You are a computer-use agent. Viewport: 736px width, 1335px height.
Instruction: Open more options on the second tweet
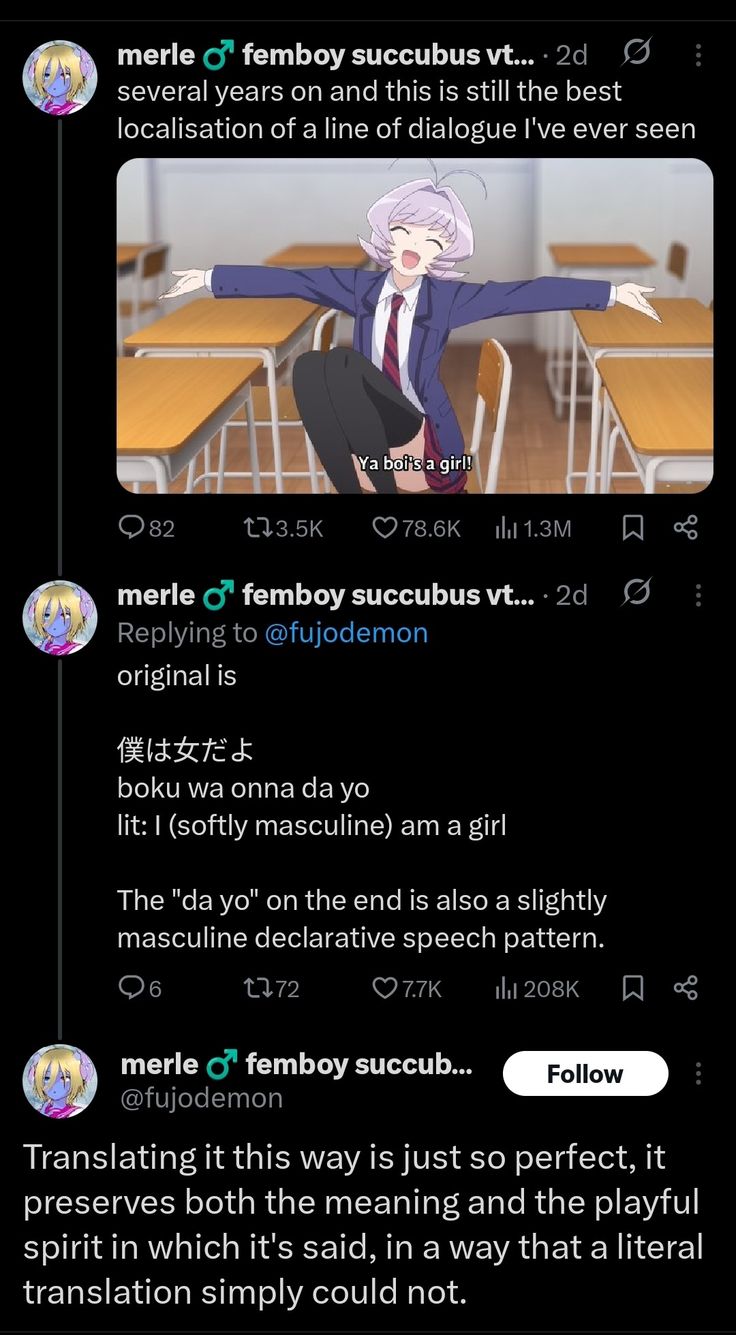tap(697, 596)
